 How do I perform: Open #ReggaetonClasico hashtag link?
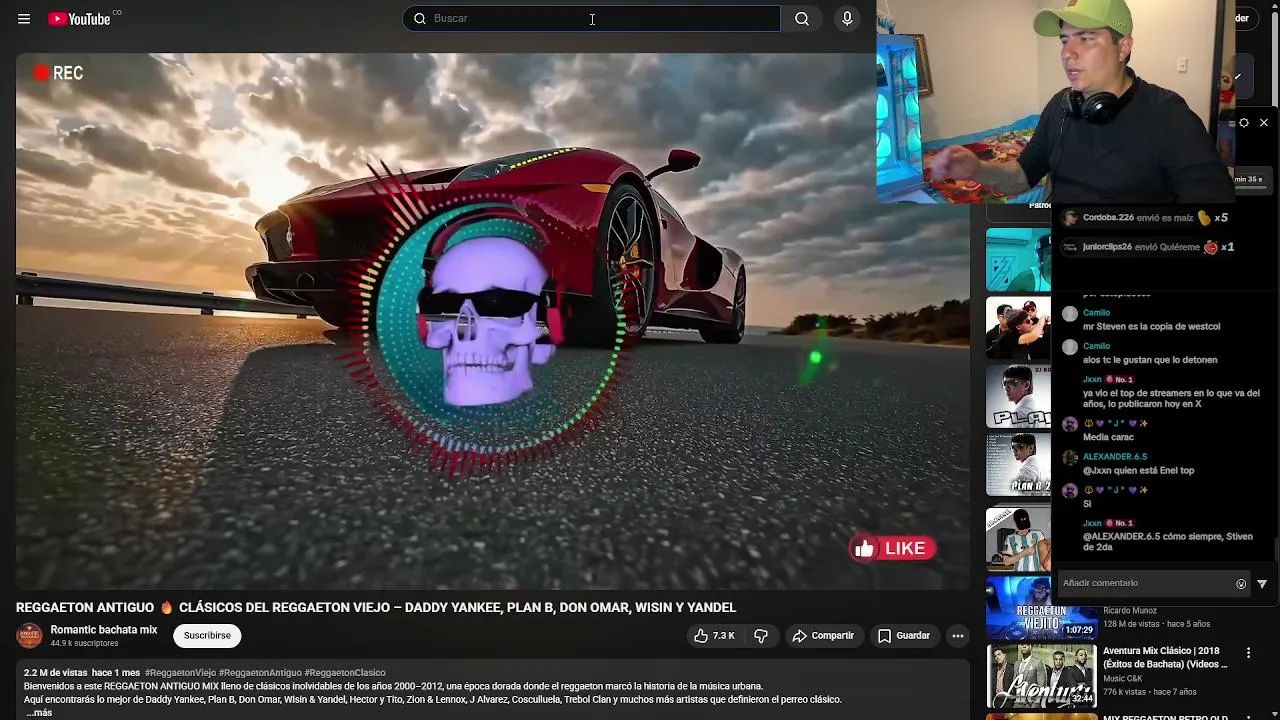pyautogui.click(x=345, y=673)
